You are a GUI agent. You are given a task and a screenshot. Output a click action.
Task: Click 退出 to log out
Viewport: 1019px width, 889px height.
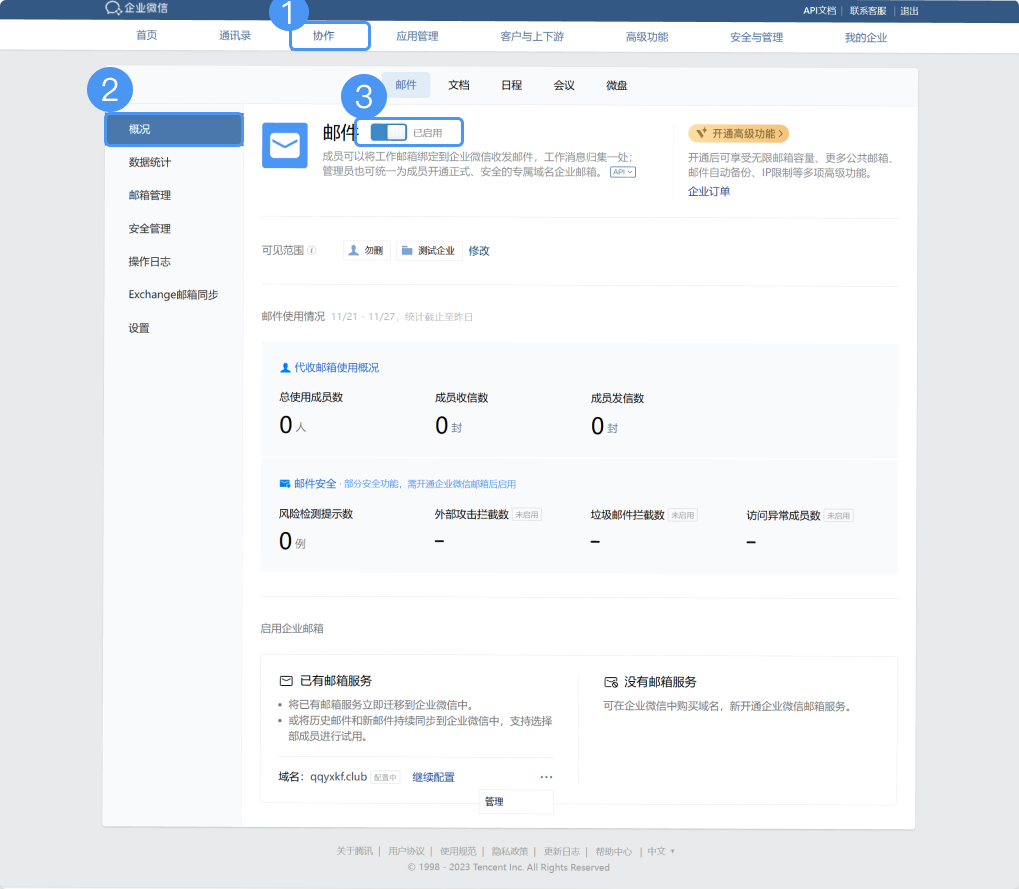click(x=909, y=11)
